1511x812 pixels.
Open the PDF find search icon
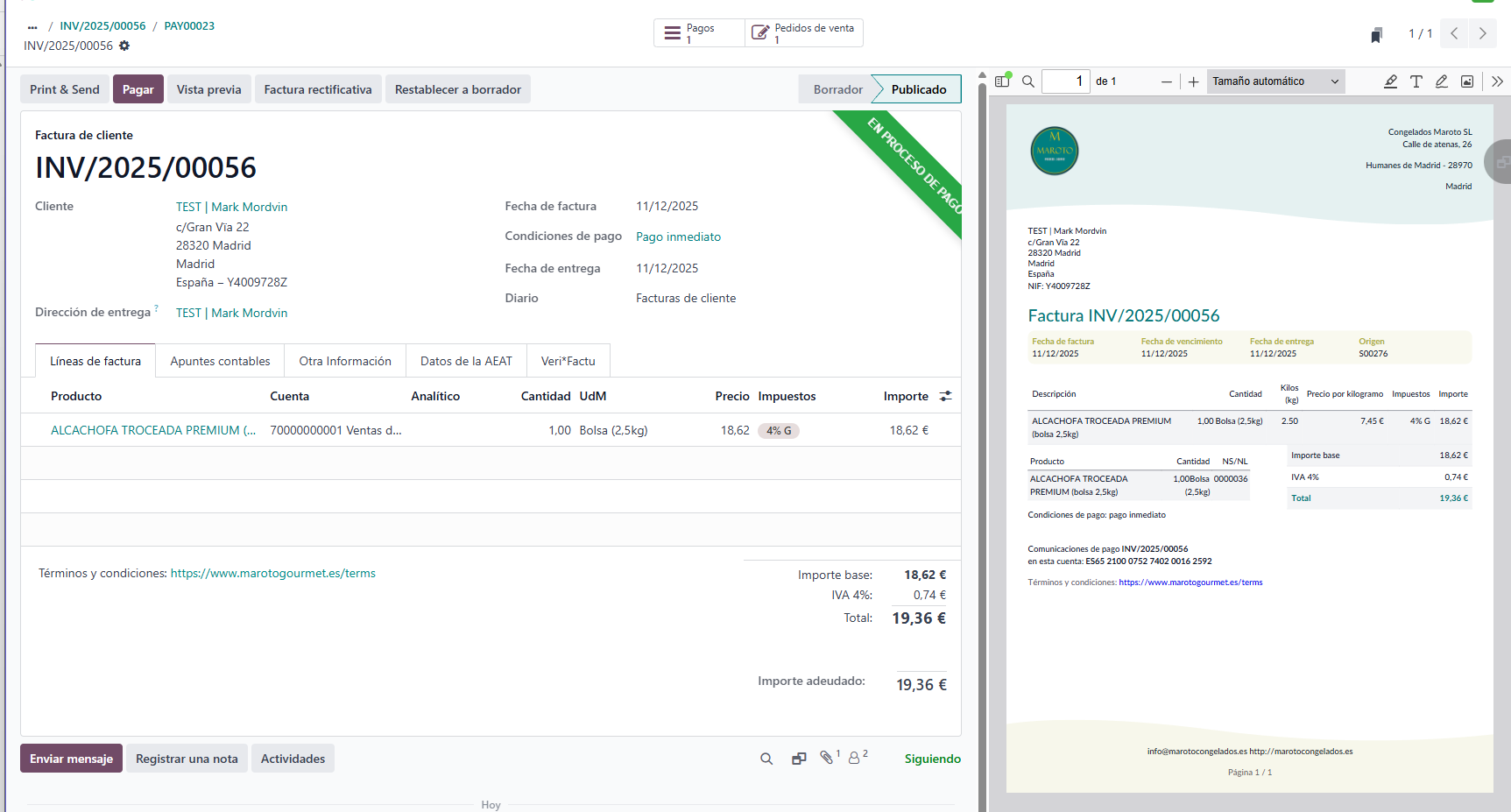click(x=1028, y=81)
